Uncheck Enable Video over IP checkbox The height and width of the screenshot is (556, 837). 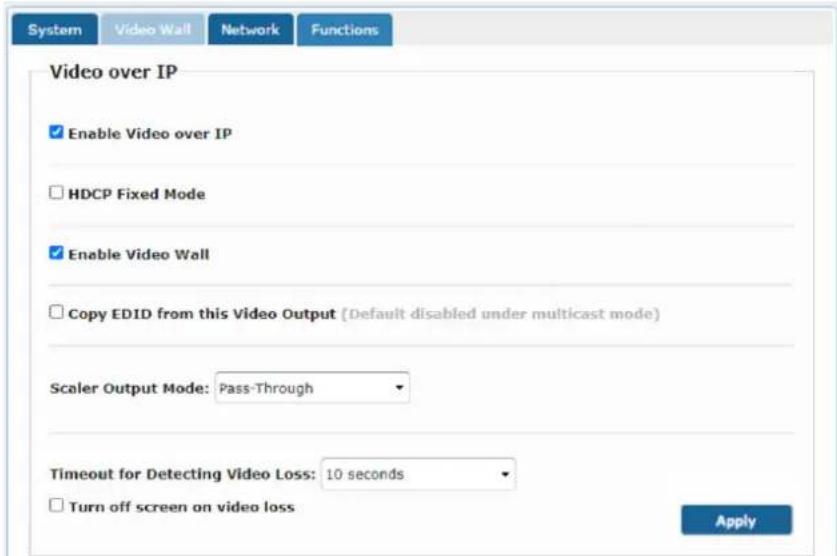[x=56, y=132]
